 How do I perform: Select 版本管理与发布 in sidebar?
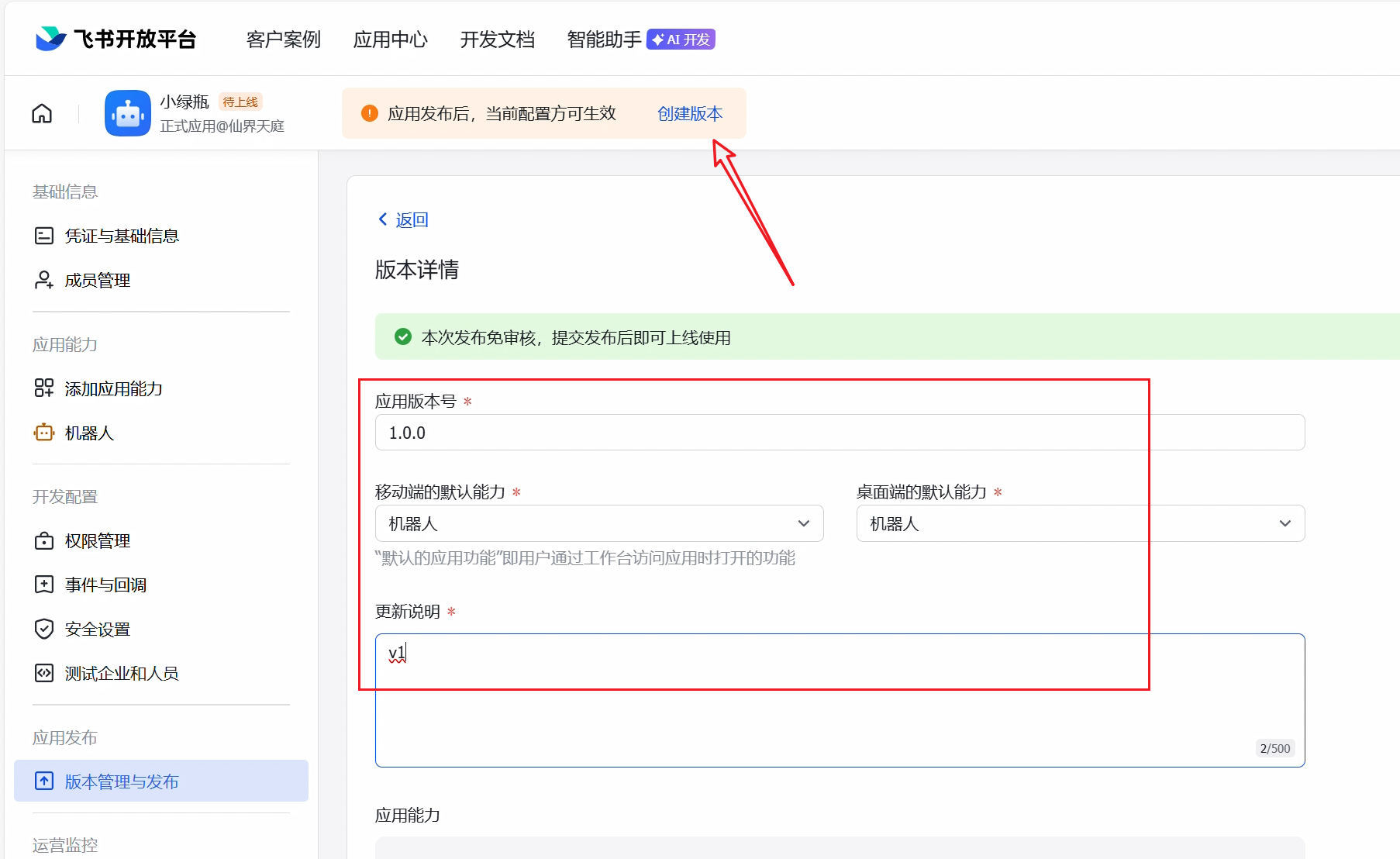tap(161, 781)
